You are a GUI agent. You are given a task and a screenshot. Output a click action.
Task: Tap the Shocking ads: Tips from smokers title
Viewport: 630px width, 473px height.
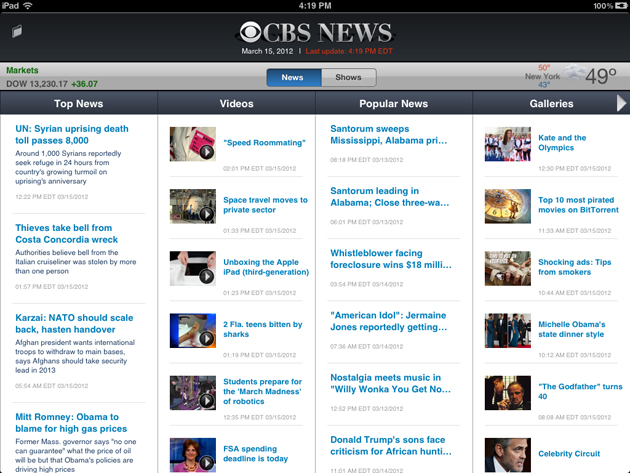tap(575, 267)
